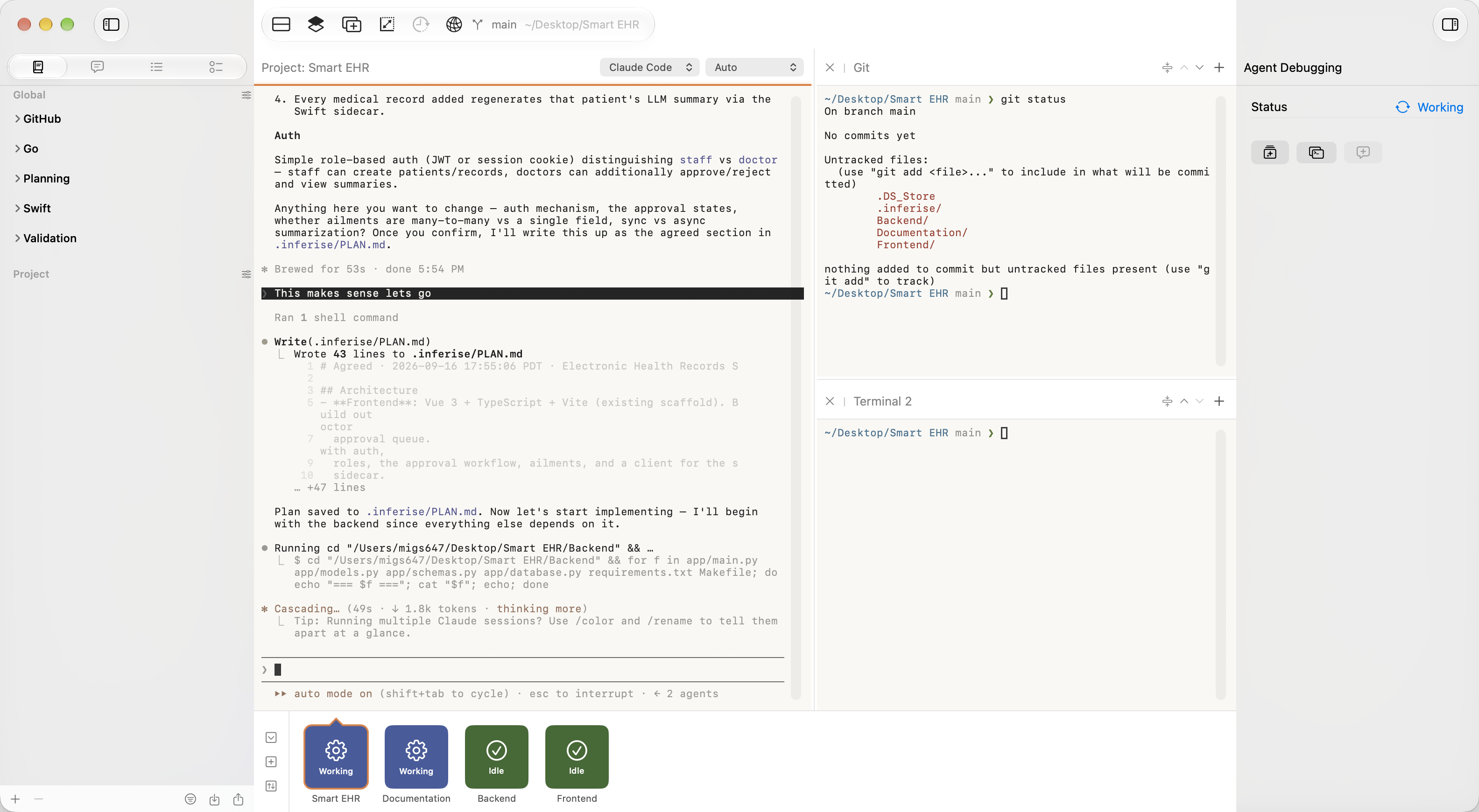Screen dimensions: 1479x812
Task: Open the Claude Code dropdown
Action: click(649, 67)
